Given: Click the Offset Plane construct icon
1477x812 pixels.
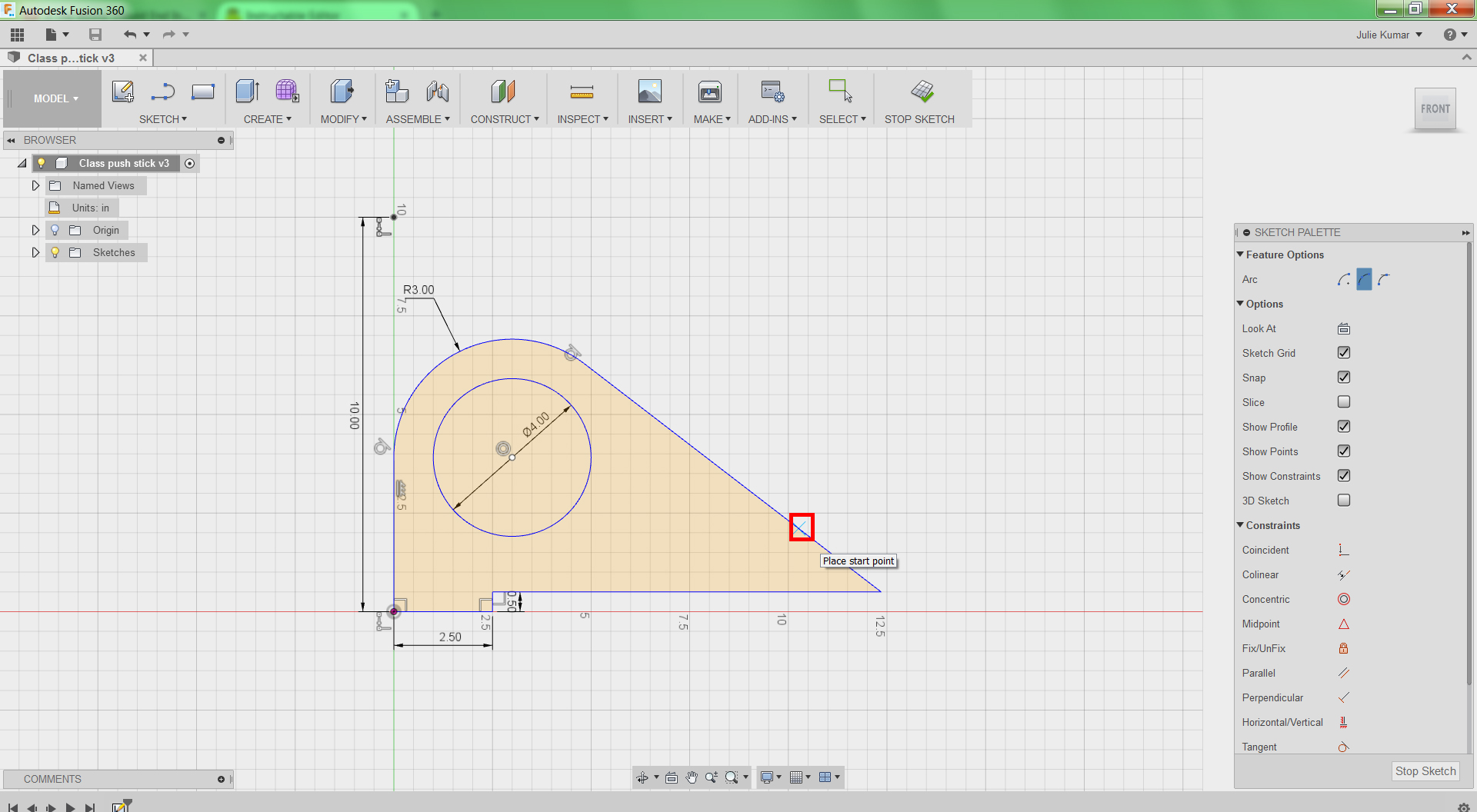Looking at the screenshot, I should pos(503,92).
